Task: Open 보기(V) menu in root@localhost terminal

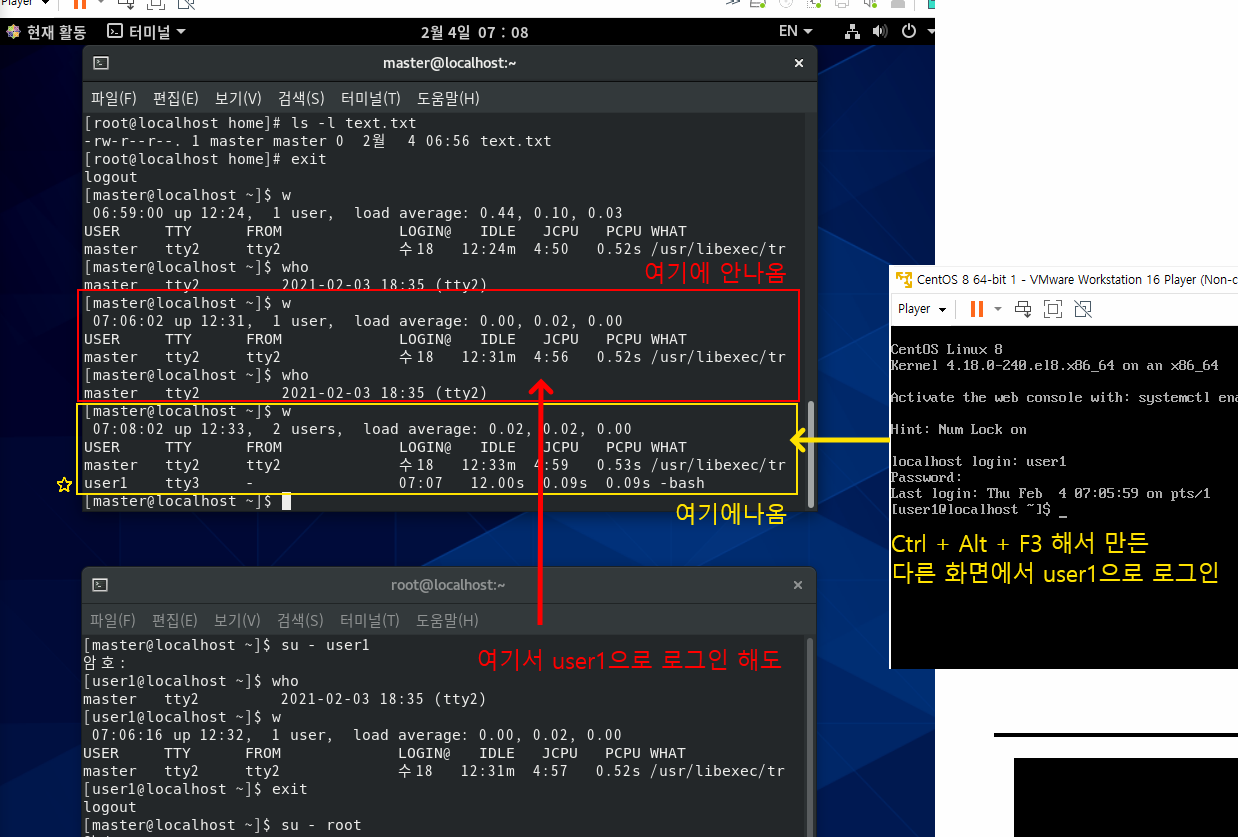Action: pos(237,620)
